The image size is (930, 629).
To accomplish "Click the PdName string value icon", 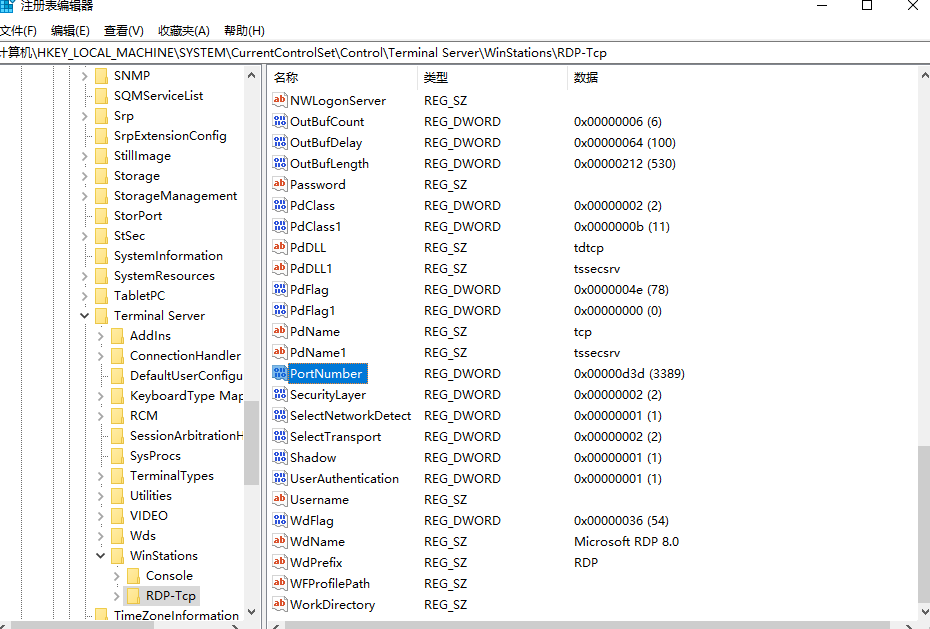I will (x=280, y=331).
